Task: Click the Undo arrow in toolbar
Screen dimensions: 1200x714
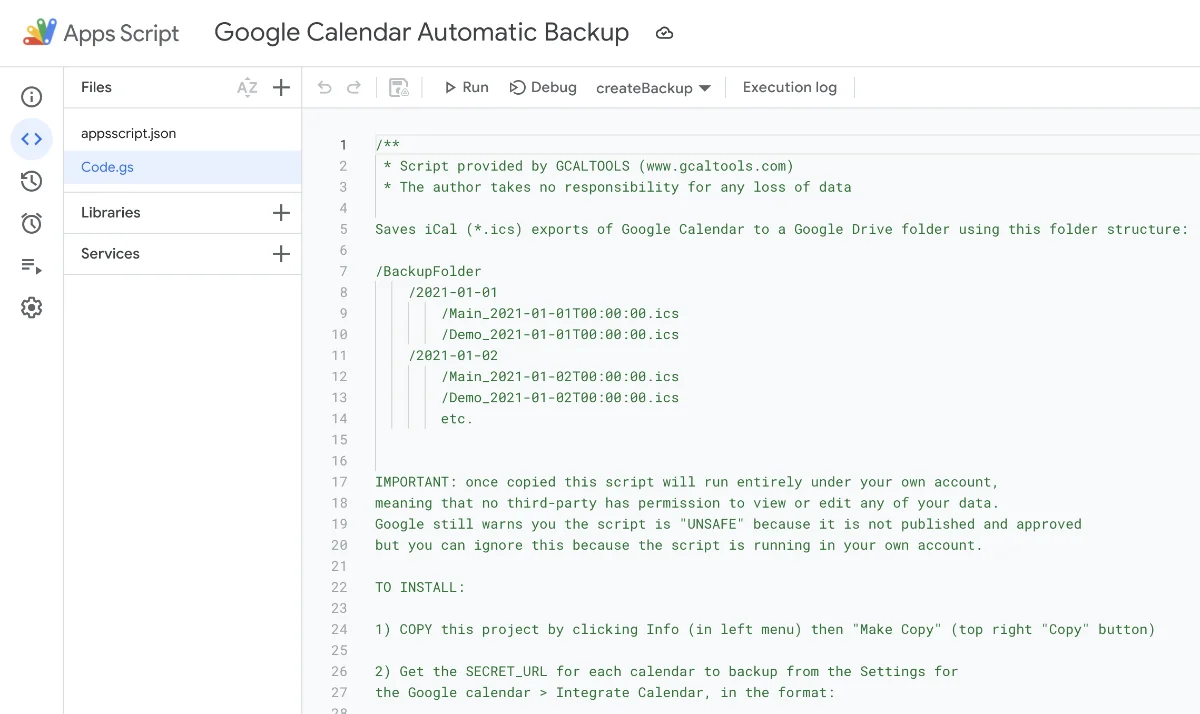Action: [x=324, y=88]
